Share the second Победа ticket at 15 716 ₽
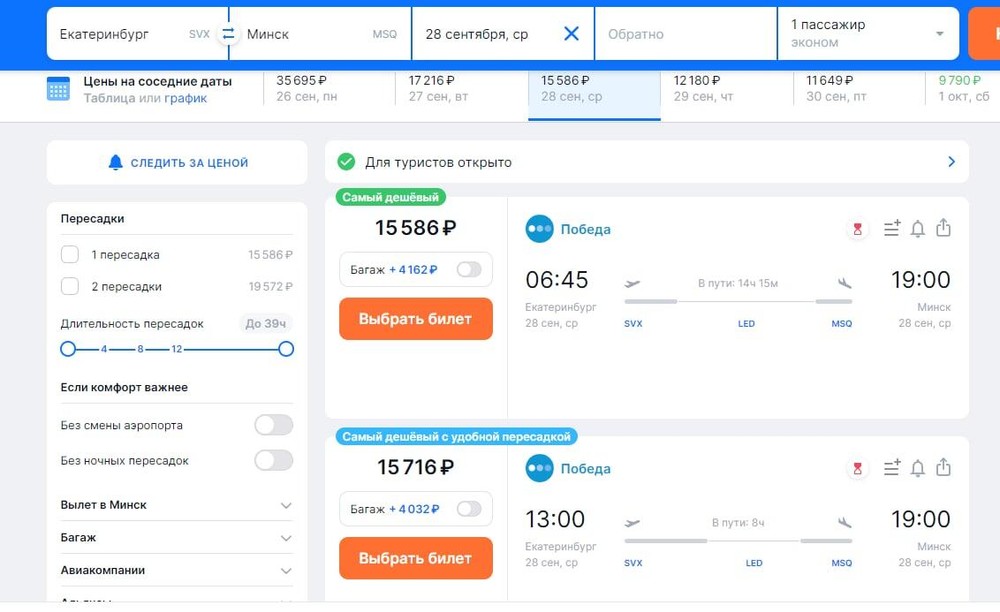Screen dimensions: 1000x612 943,467
